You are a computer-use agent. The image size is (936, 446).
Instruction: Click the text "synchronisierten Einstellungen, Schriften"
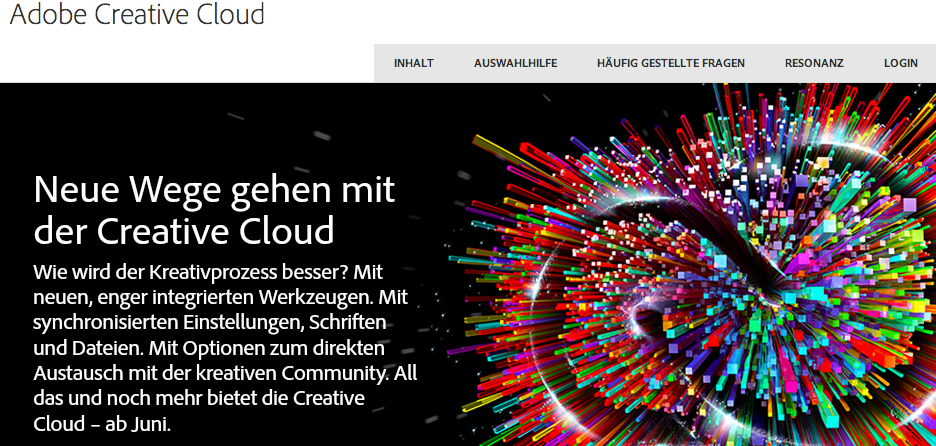coord(210,323)
